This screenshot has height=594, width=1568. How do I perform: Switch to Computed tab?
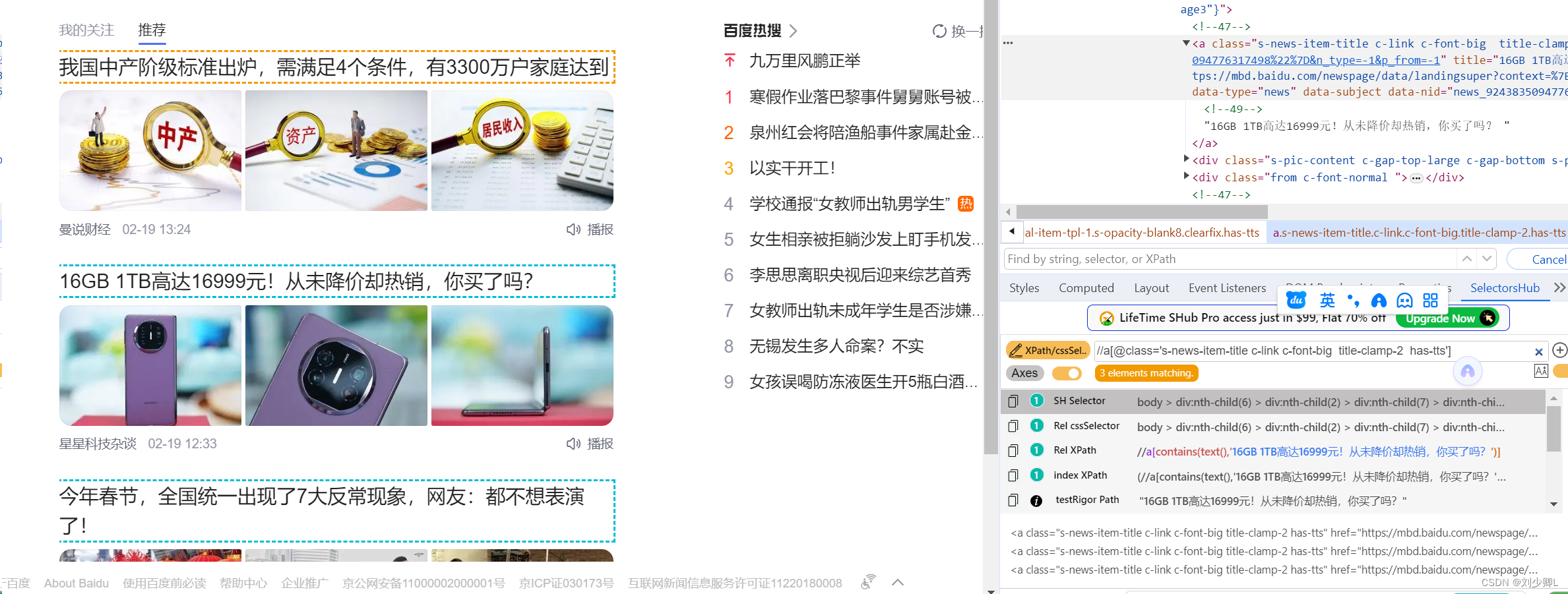click(x=1086, y=288)
